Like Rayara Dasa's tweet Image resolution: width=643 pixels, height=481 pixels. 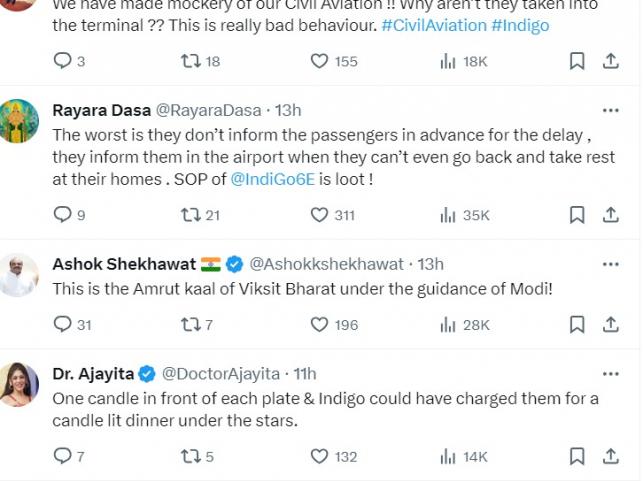(x=320, y=214)
